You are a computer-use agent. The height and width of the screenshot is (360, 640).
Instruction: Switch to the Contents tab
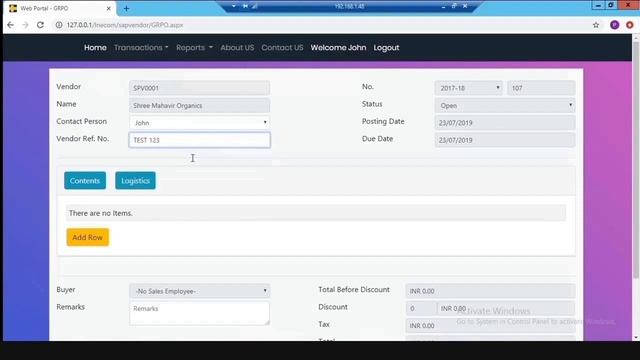[85, 180]
